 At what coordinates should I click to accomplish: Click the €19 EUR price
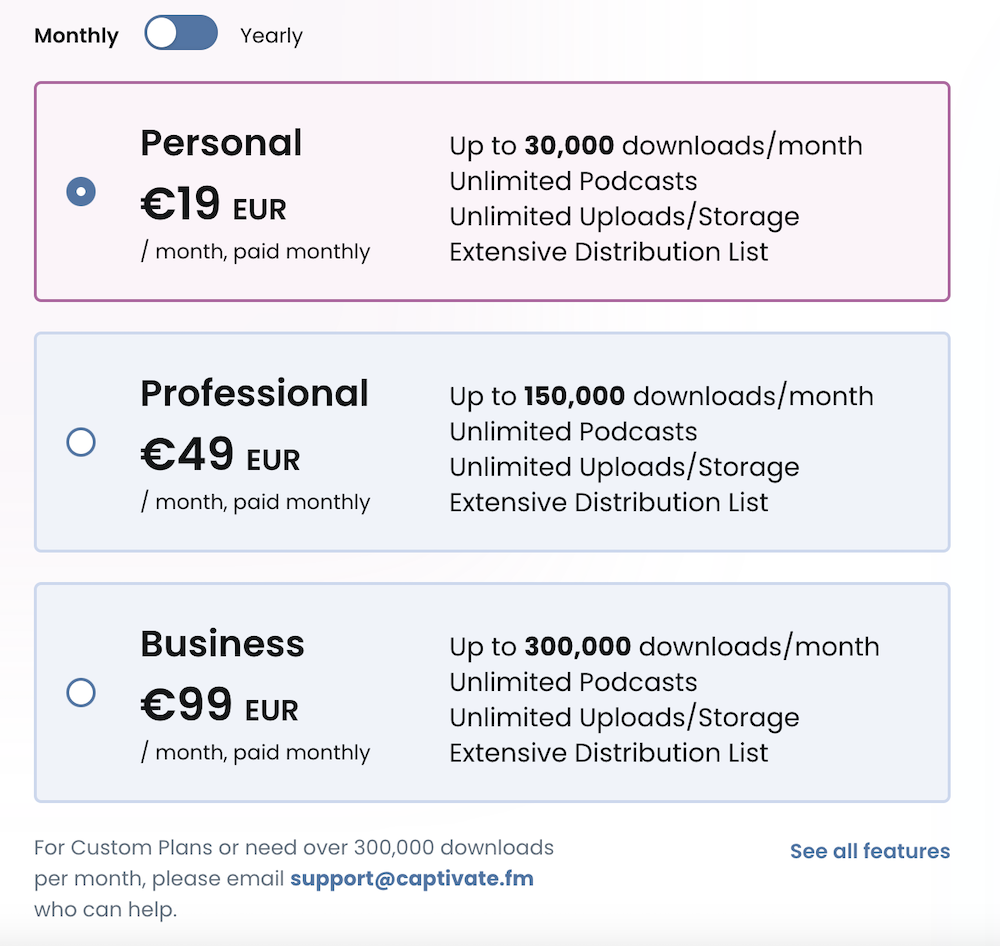(213, 205)
